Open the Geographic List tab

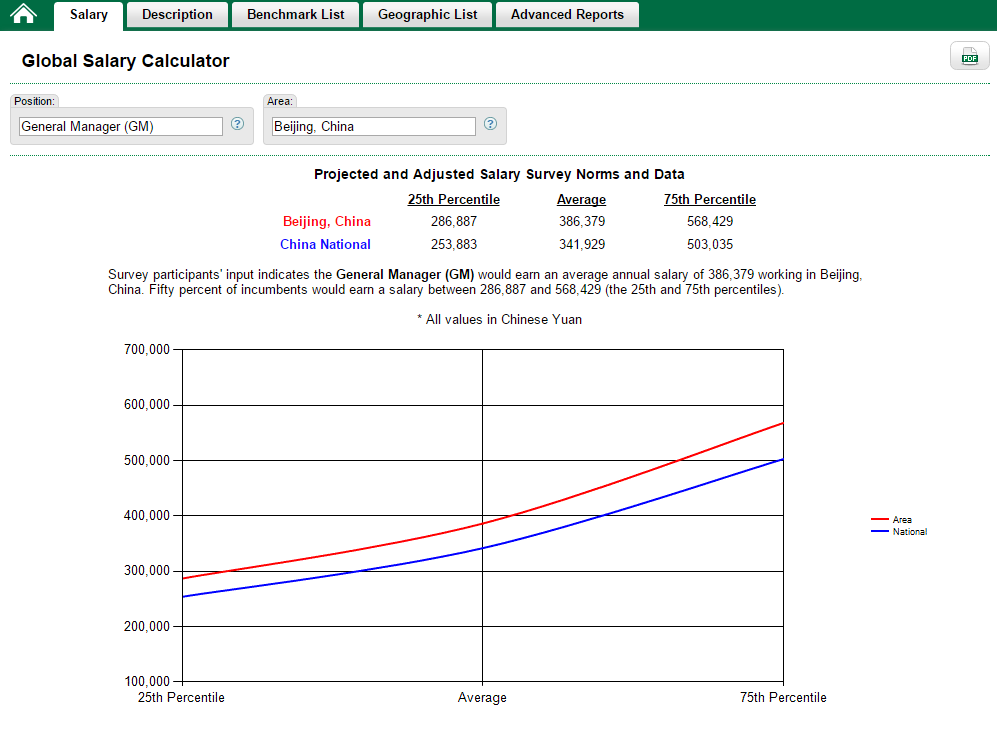(x=427, y=15)
